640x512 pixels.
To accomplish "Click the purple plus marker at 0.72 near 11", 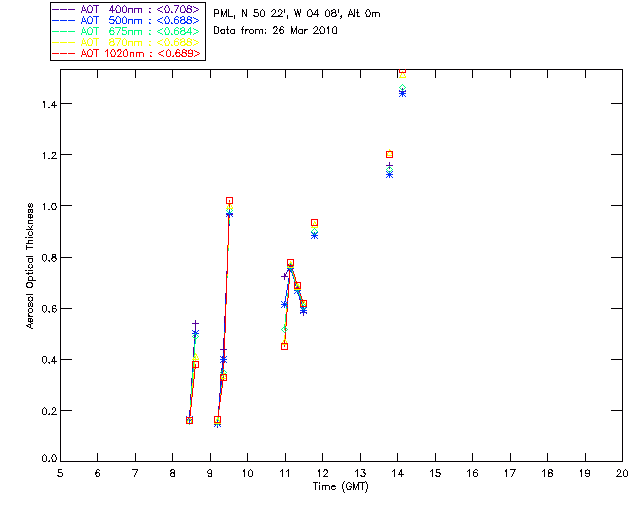I will (284, 276).
